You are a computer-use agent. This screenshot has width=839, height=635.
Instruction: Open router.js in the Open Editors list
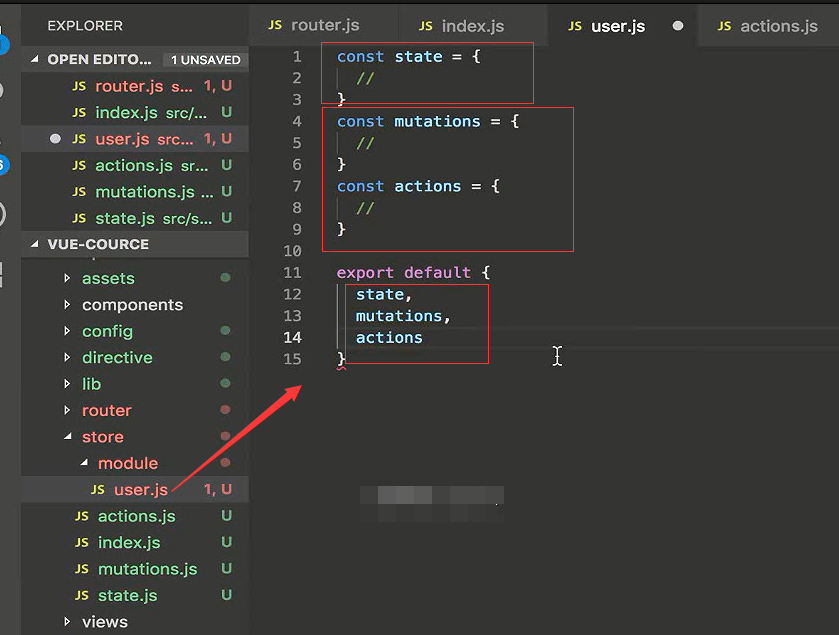click(x=128, y=86)
